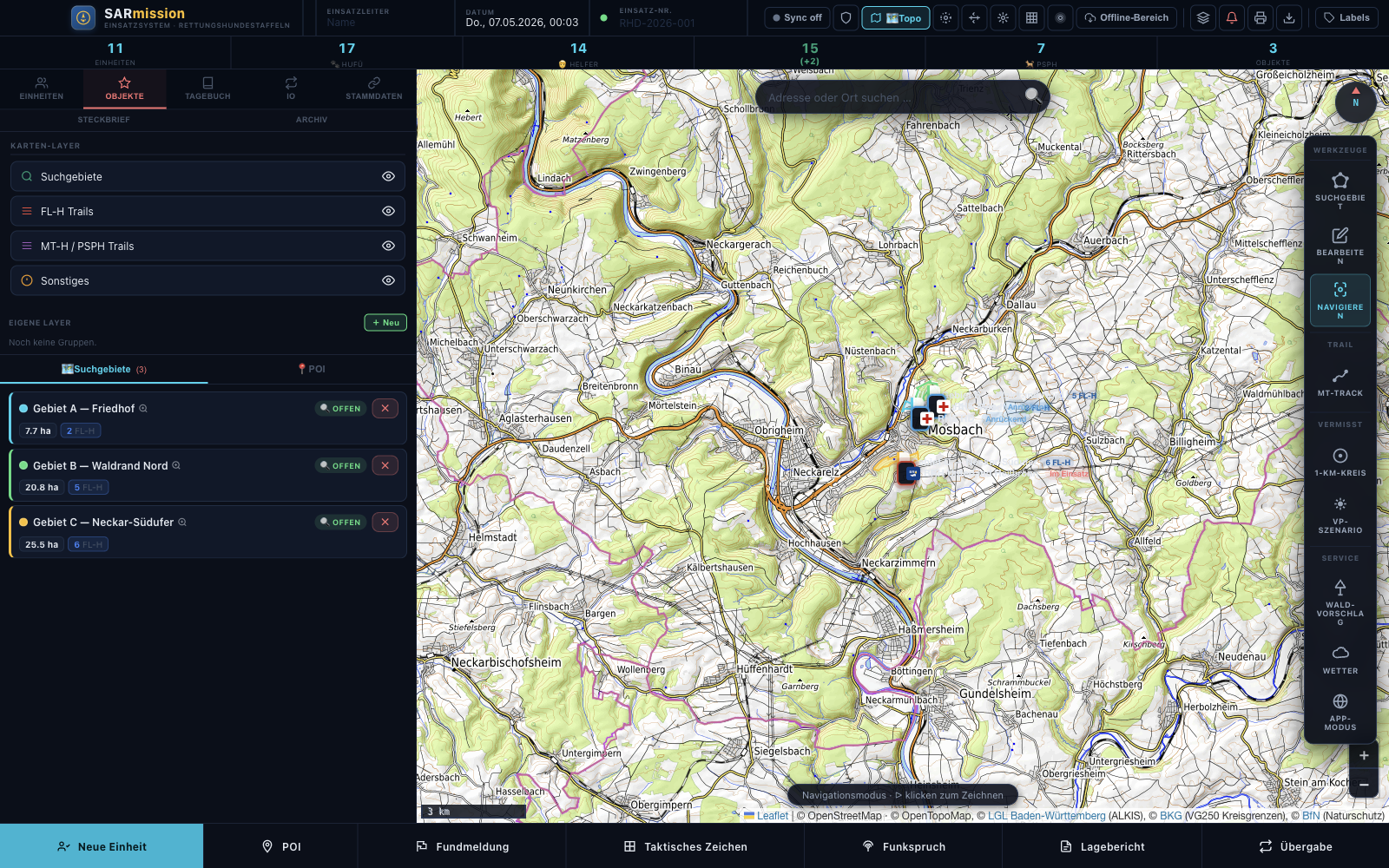Screen dimensions: 1389x868
Task: Open the Objekte tab
Action: (x=125, y=89)
